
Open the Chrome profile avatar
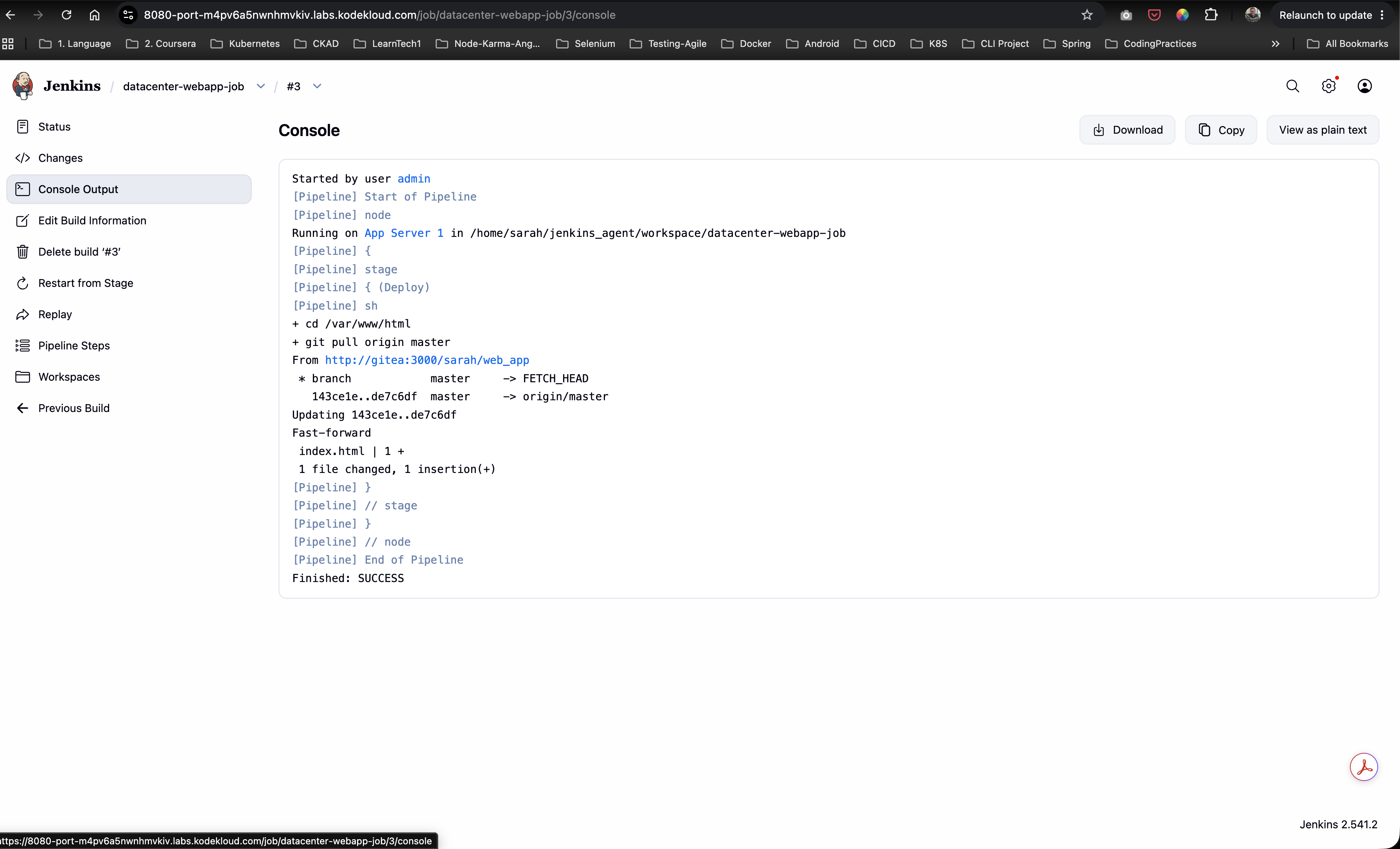click(1252, 15)
